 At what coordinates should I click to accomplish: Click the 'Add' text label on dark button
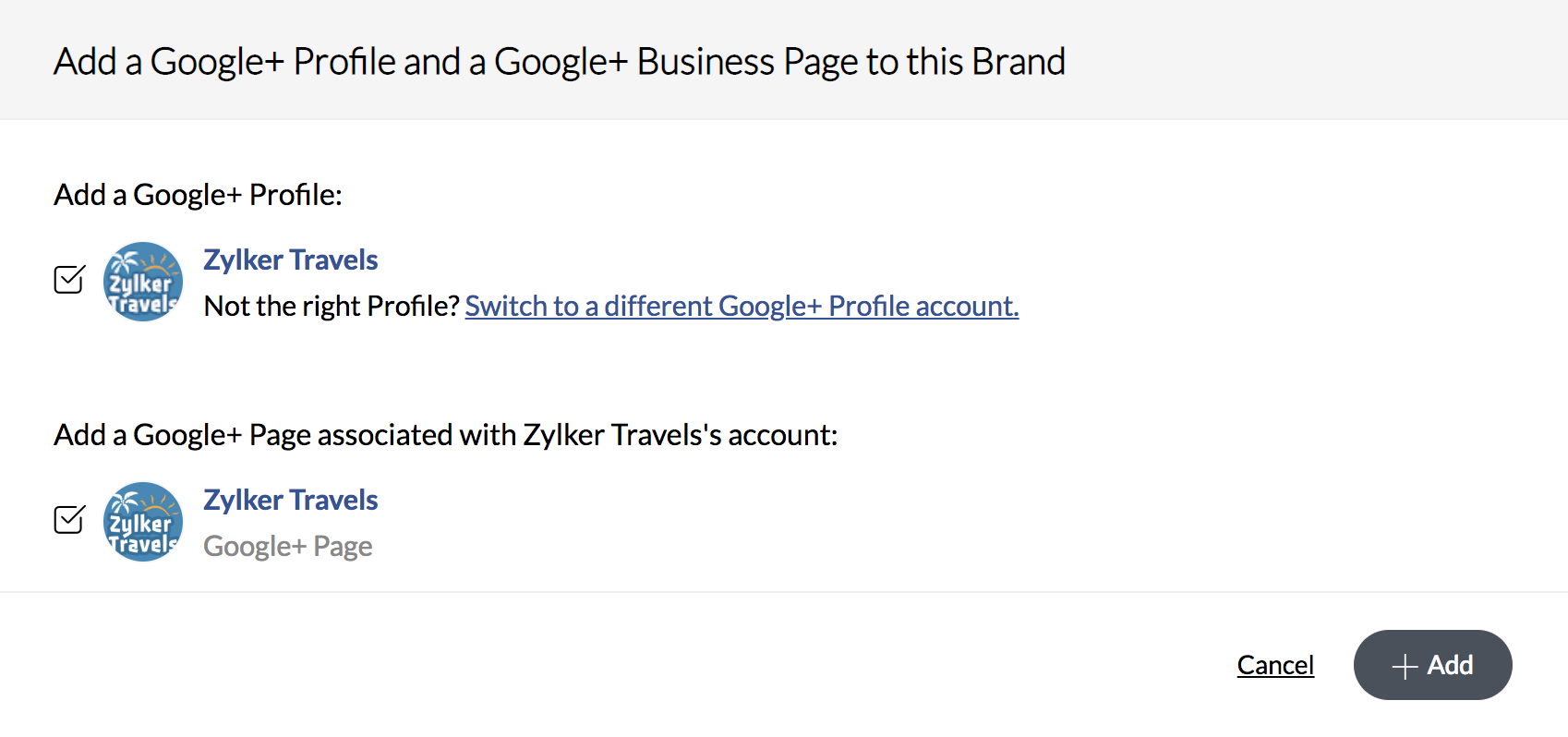[x=1450, y=665]
